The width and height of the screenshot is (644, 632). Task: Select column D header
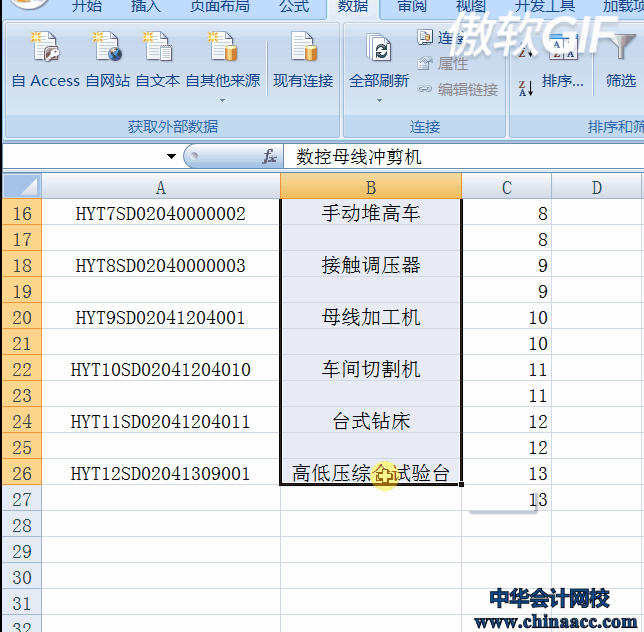click(x=596, y=187)
